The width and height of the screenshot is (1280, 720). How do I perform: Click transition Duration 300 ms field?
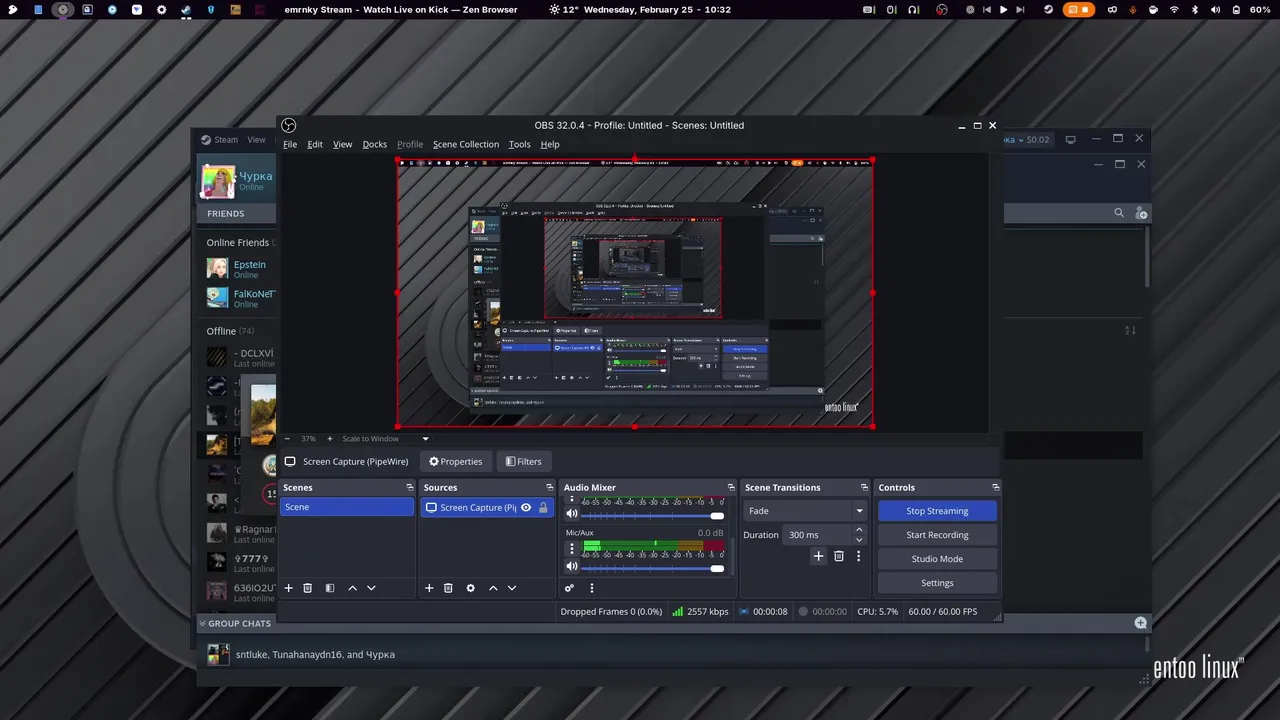(x=816, y=535)
